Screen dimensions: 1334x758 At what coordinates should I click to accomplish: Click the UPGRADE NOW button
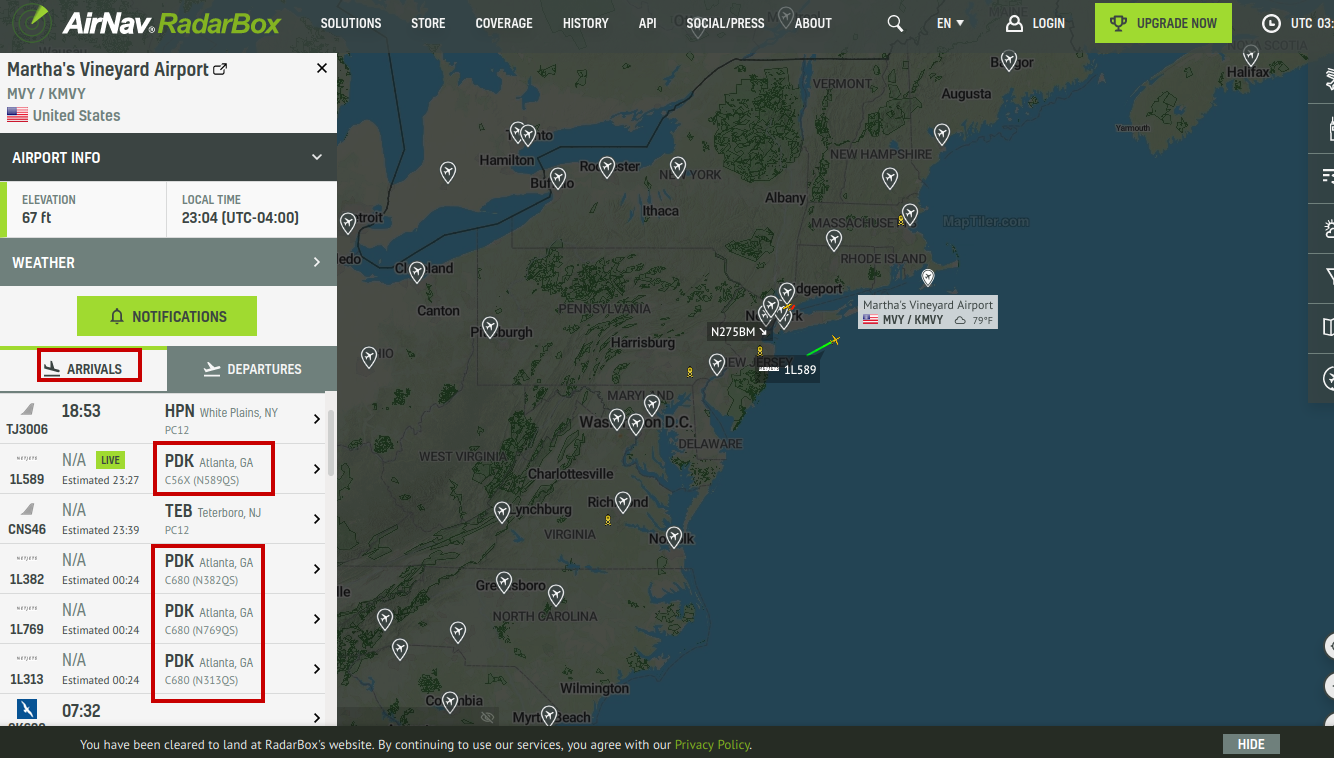[1163, 23]
